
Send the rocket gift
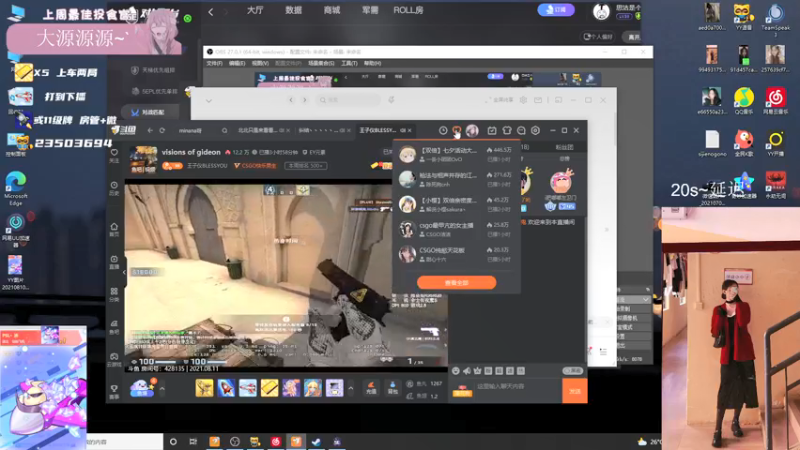tap(226, 388)
